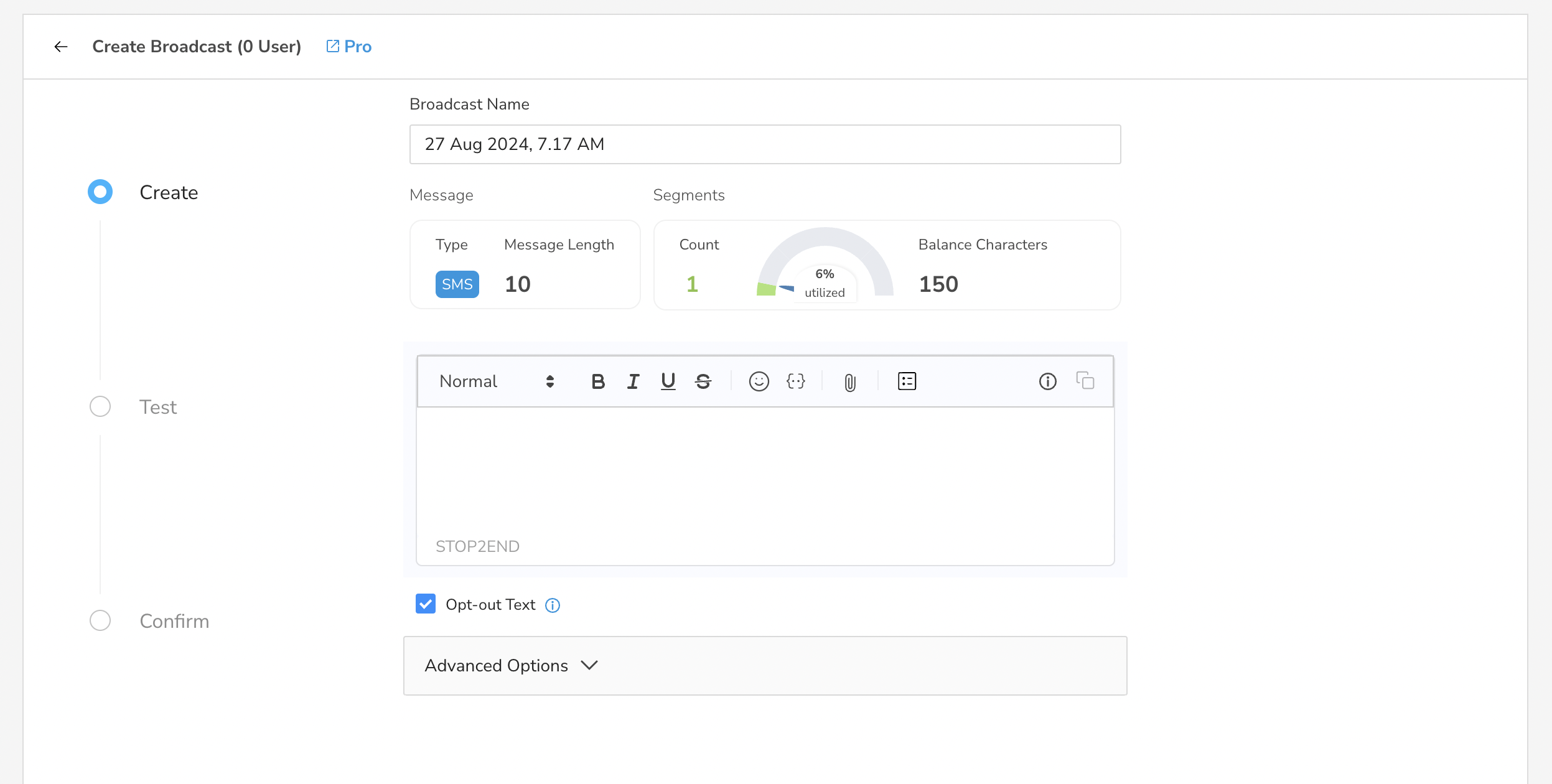The image size is (1552, 784).
Task: Click the Broadcast Name input field
Action: coord(765,144)
